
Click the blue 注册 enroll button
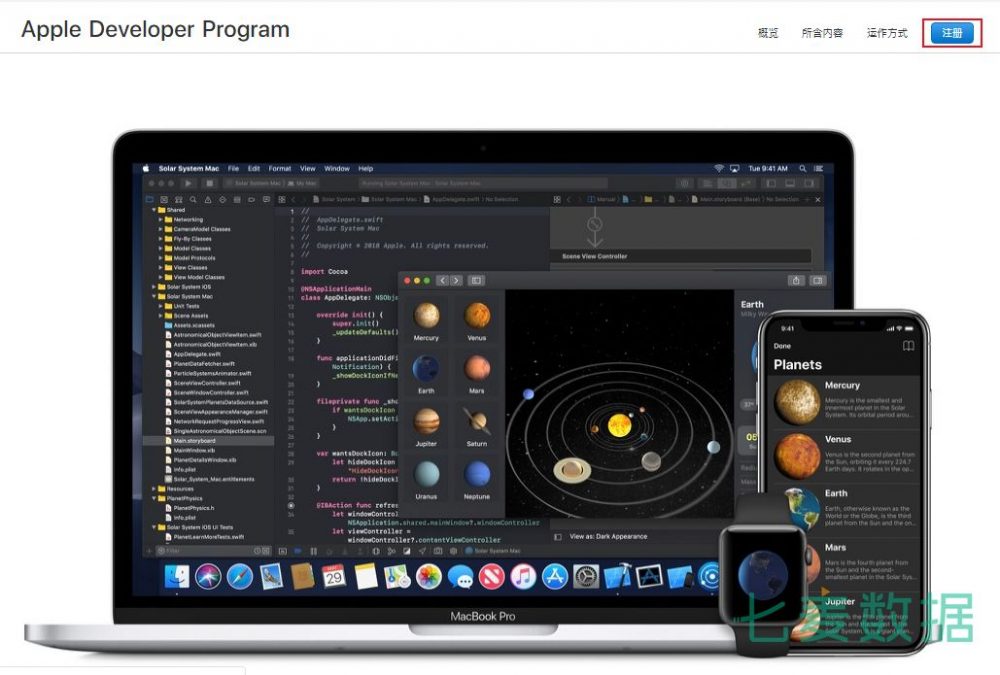click(952, 33)
